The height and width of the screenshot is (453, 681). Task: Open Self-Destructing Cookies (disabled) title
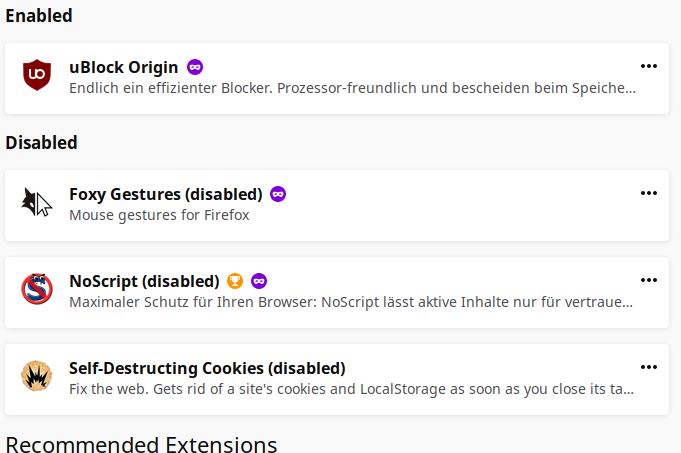click(x=207, y=368)
